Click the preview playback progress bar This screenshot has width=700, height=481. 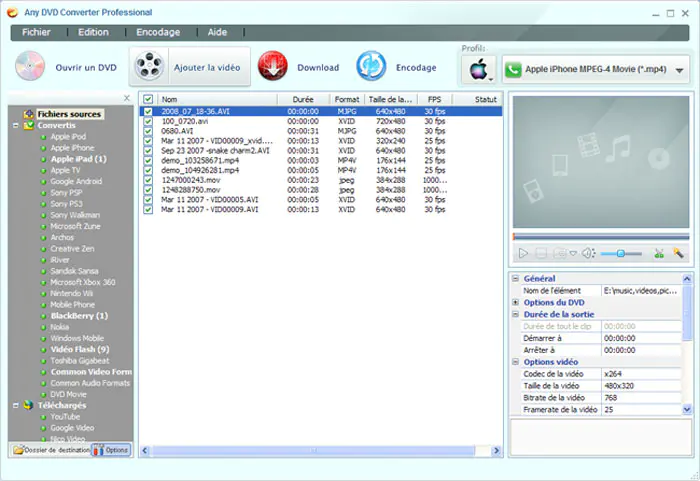(601, 237)
